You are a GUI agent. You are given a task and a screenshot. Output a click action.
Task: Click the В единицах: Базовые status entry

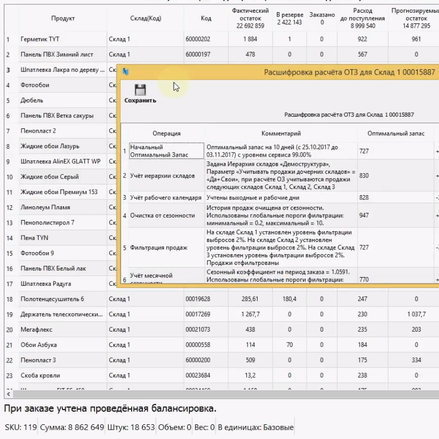pos(256,427)
